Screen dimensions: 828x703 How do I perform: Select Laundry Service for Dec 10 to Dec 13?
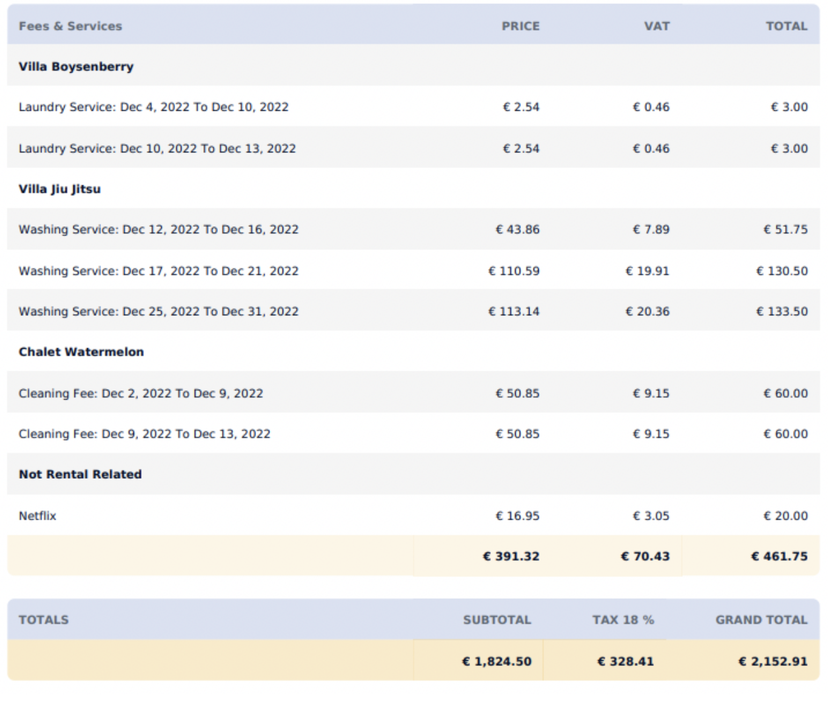tap(157, 148)
